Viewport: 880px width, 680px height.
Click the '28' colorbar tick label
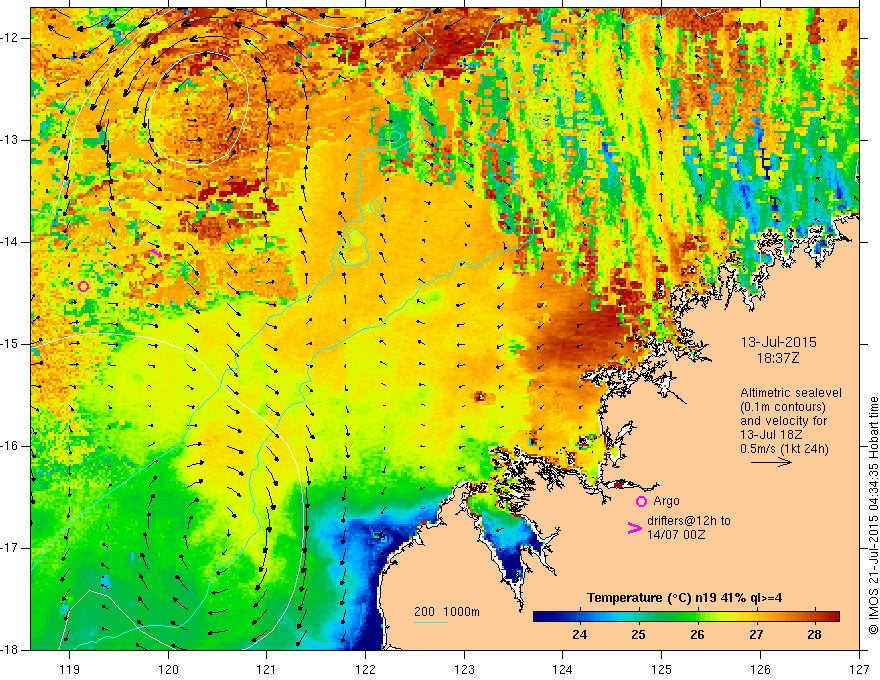tap(814, 635)
